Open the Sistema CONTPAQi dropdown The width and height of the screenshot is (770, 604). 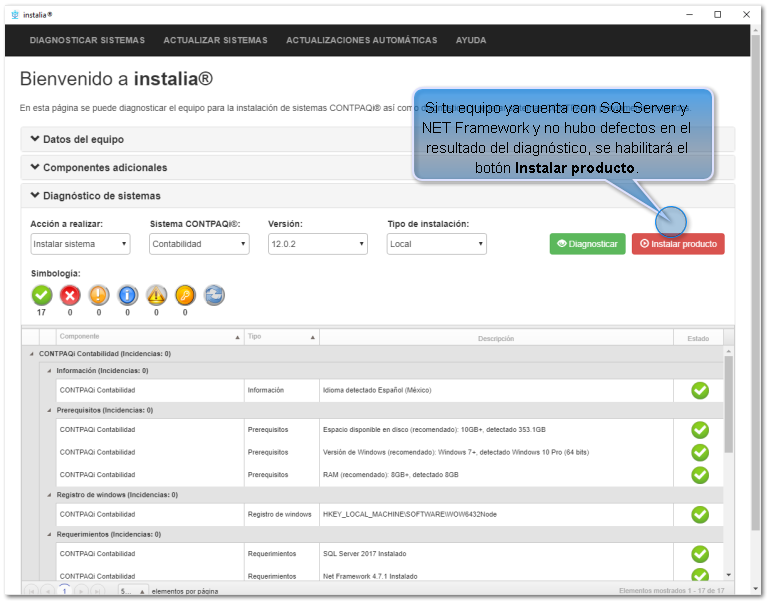pos(199,244)
